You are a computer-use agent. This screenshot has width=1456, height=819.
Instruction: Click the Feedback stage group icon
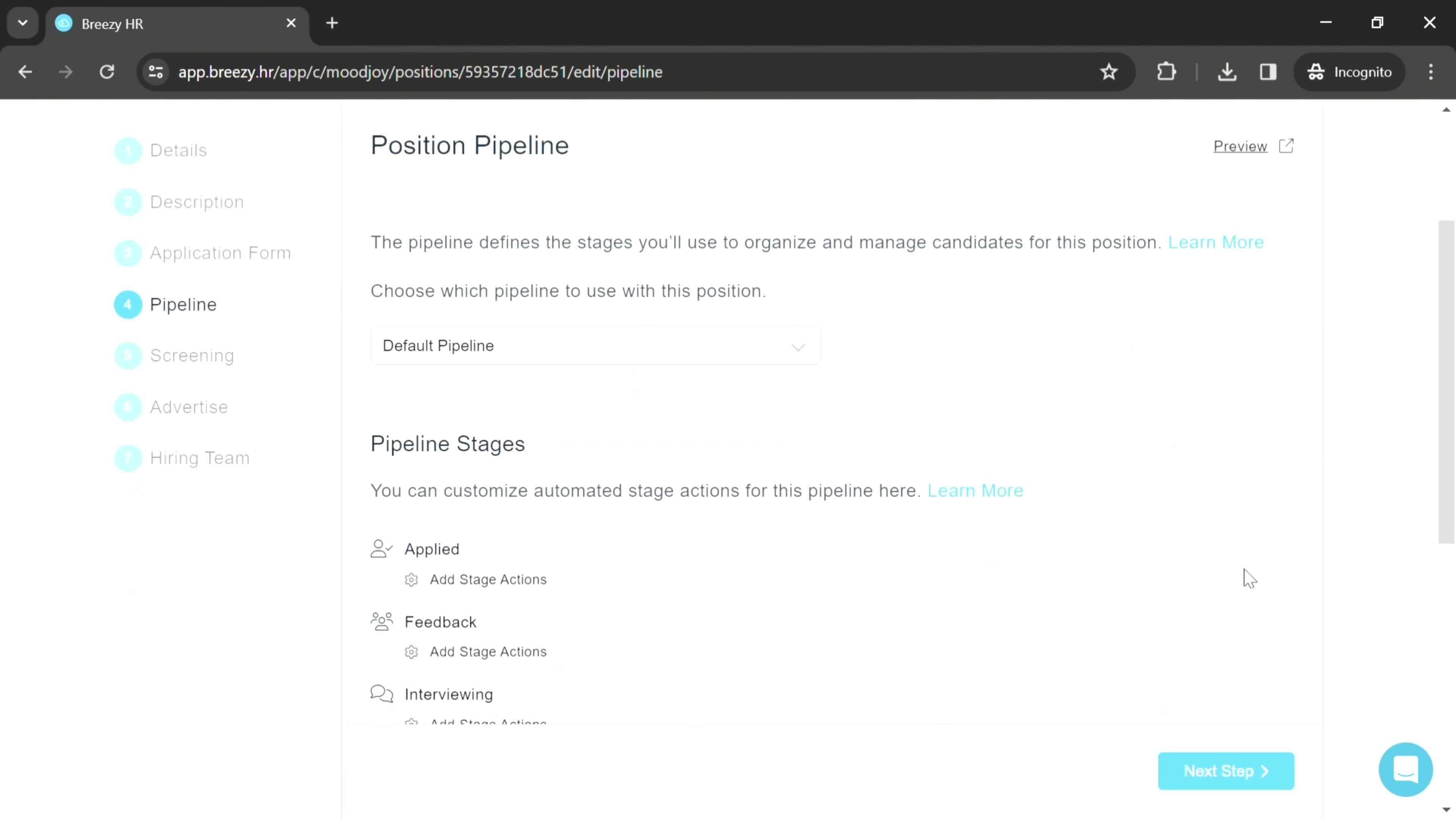coord(382,621)
